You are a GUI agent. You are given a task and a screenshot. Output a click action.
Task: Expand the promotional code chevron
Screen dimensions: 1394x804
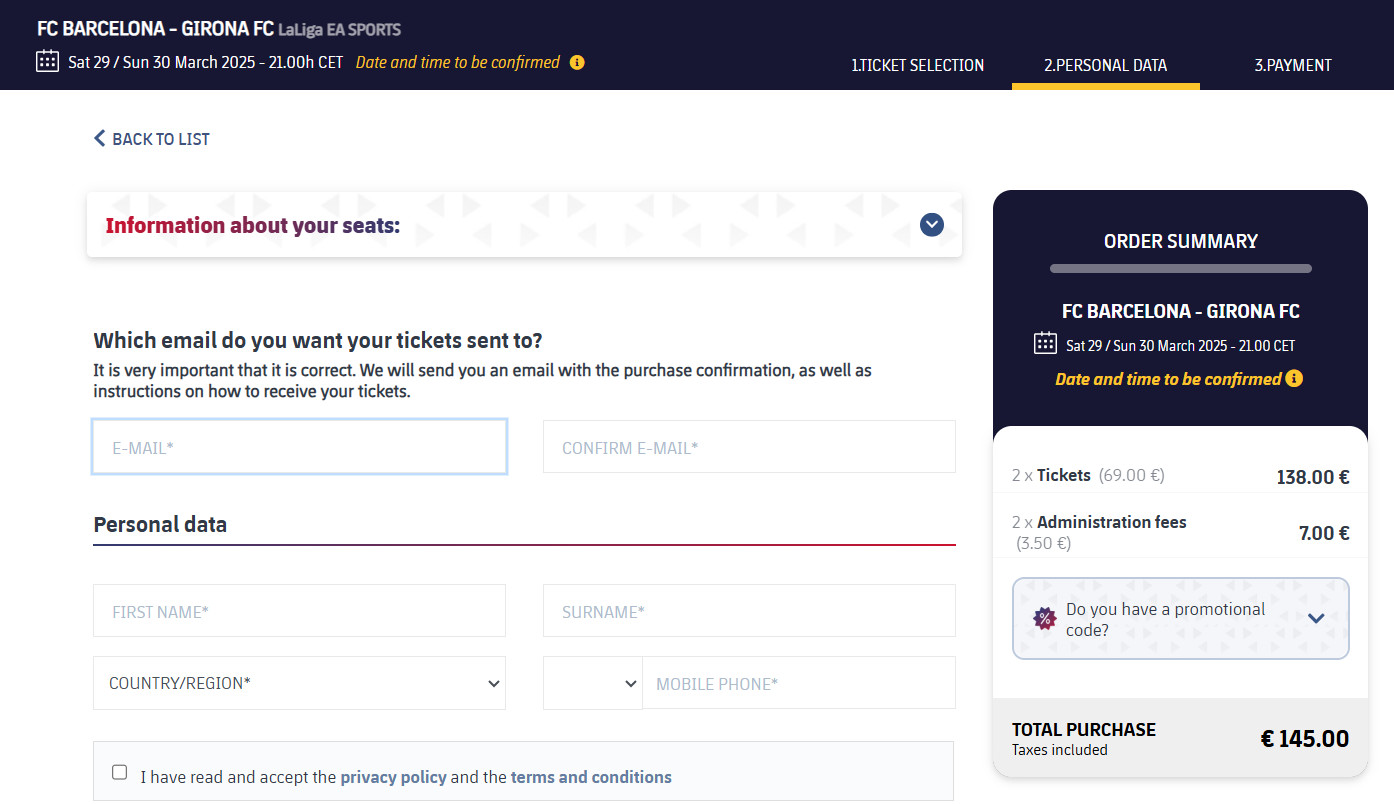(x=1316, y=618)
